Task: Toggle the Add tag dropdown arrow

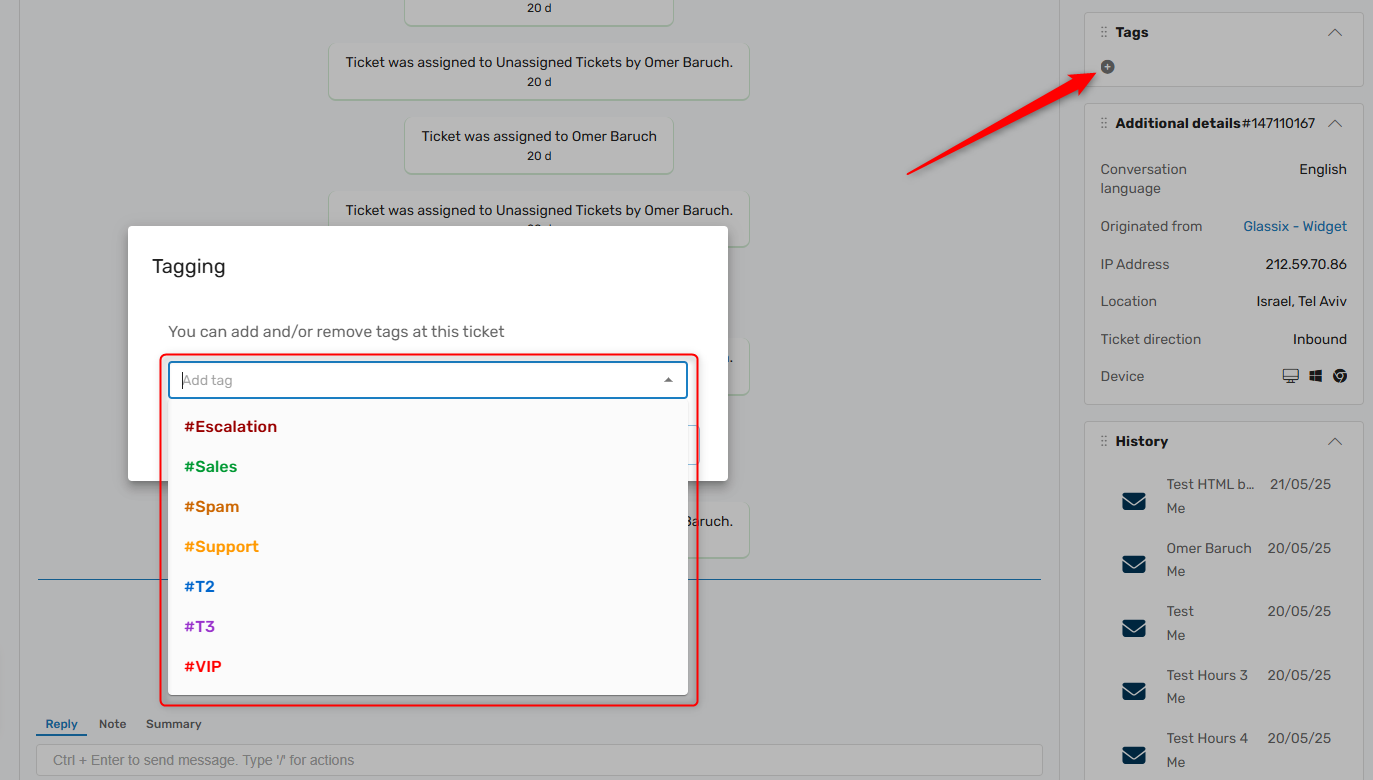Action: point(668,380)
